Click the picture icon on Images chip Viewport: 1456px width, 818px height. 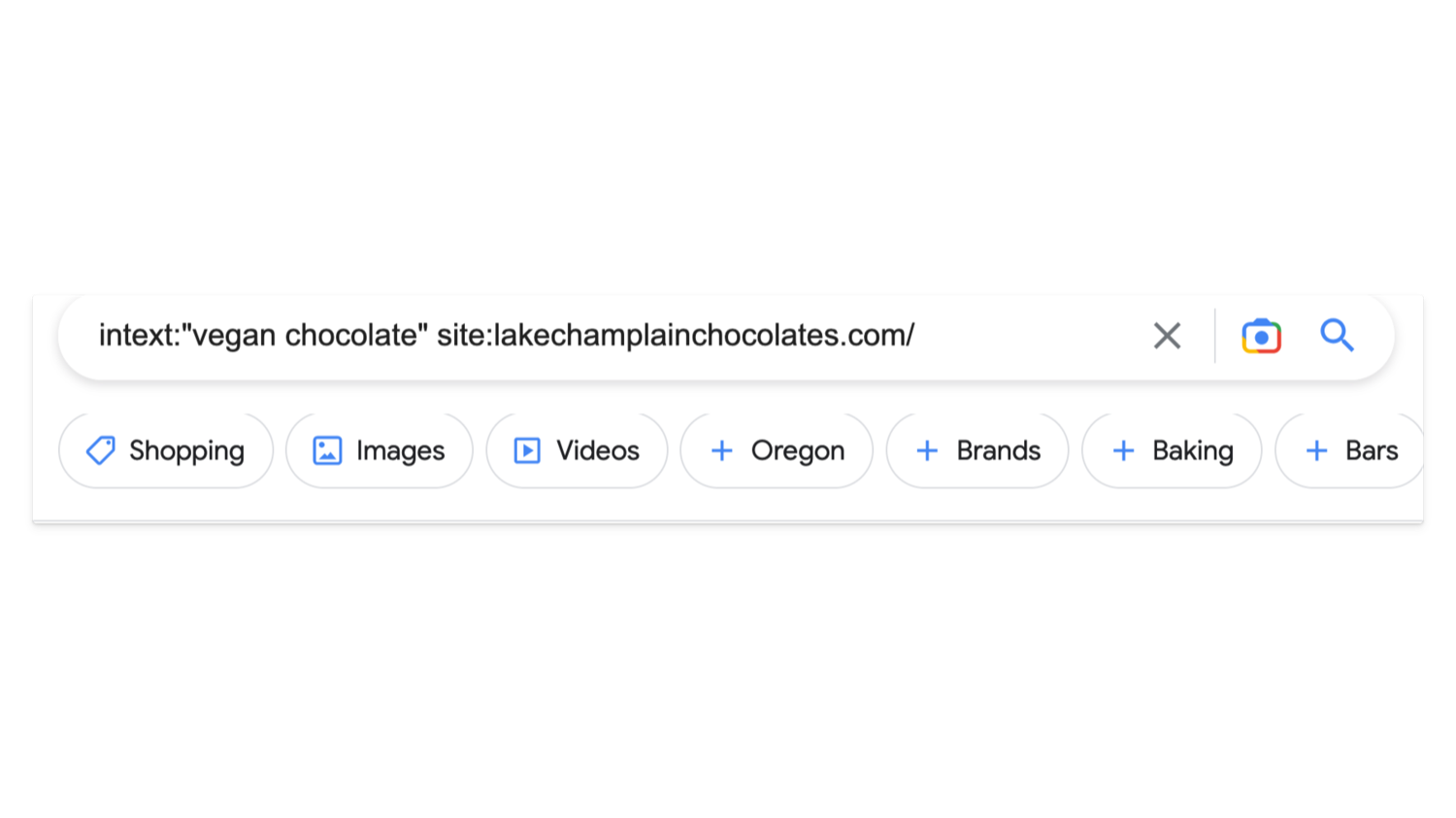click(x=327, y=450)
